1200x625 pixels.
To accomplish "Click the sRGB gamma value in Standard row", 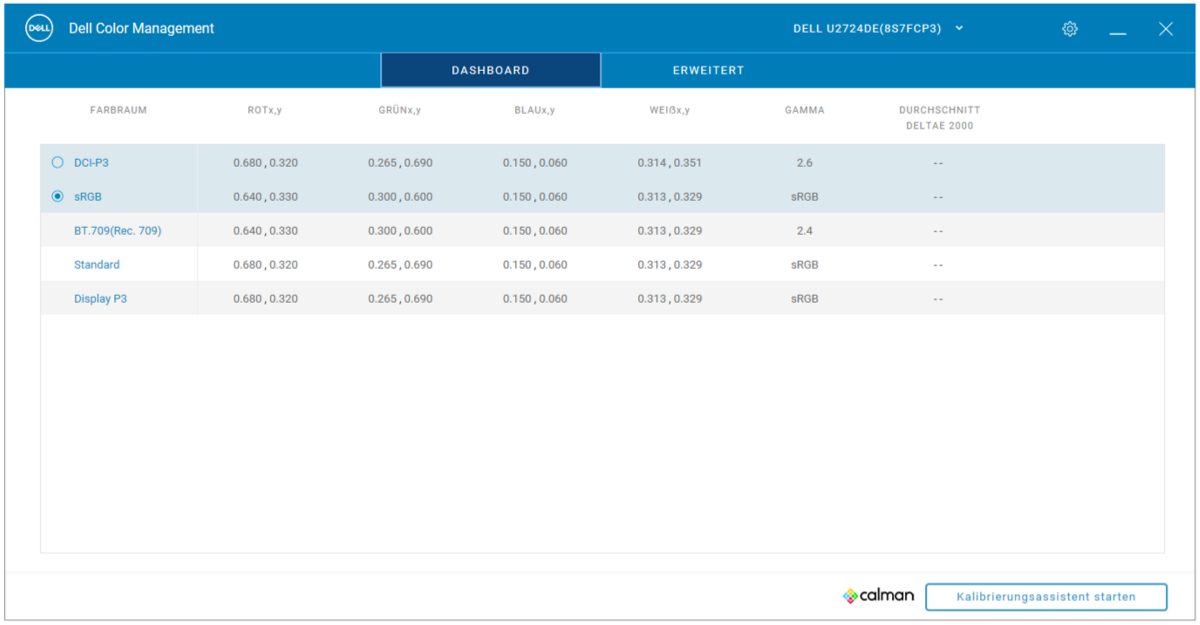I will coord(804,265).
